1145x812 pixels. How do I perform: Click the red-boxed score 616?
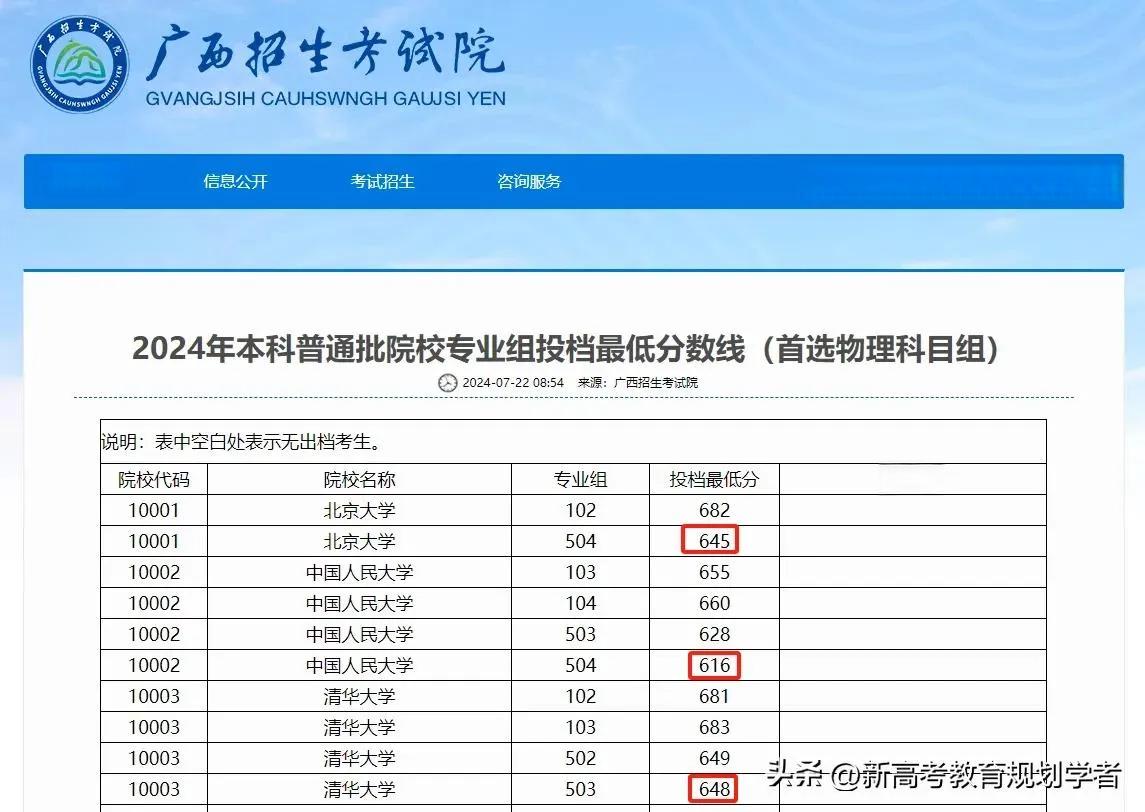click(714, 665)
